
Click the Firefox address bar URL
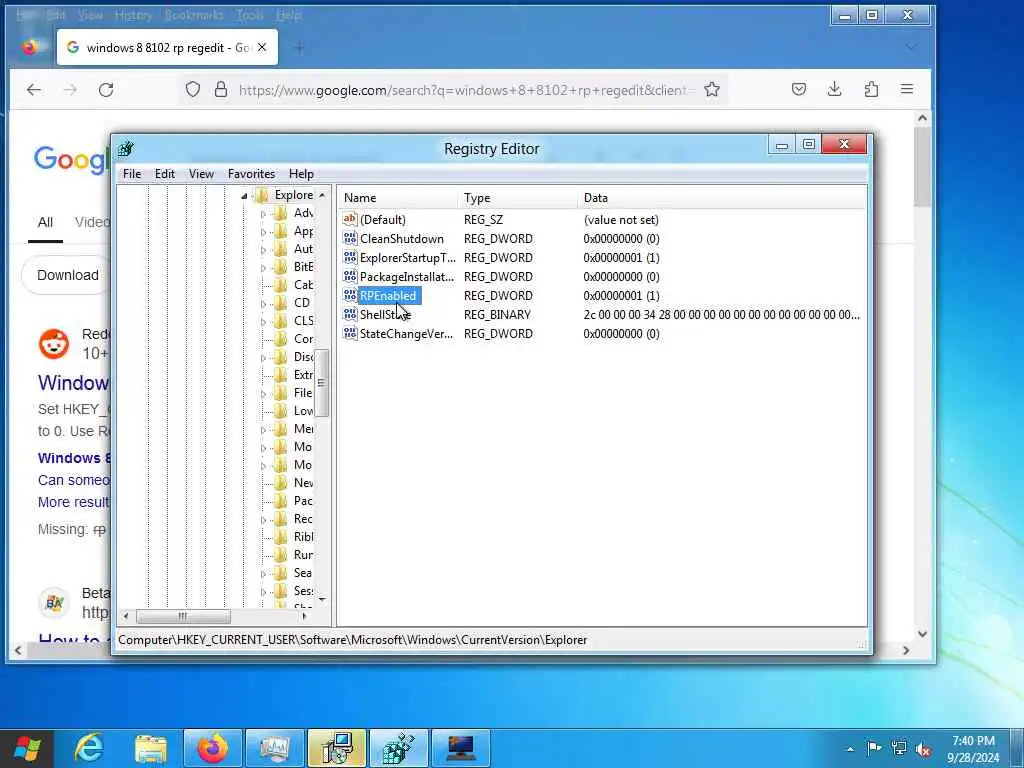coord(464,90)
